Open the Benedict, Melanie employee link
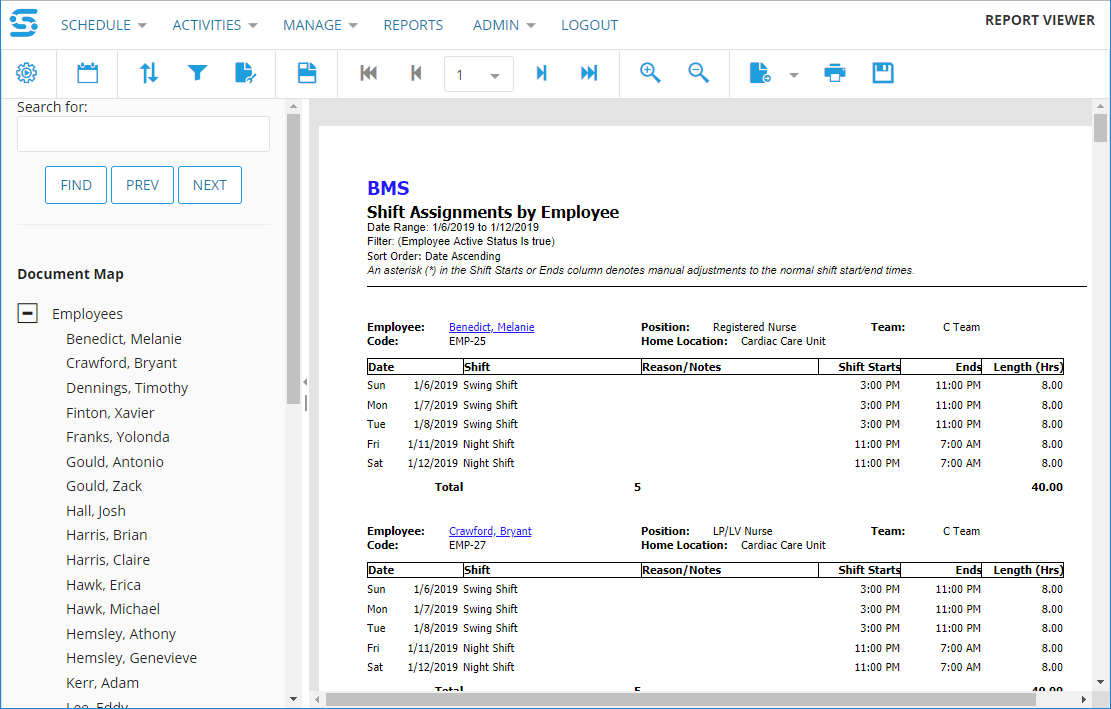Screen dimensions: 1111x709 point(491,327)
